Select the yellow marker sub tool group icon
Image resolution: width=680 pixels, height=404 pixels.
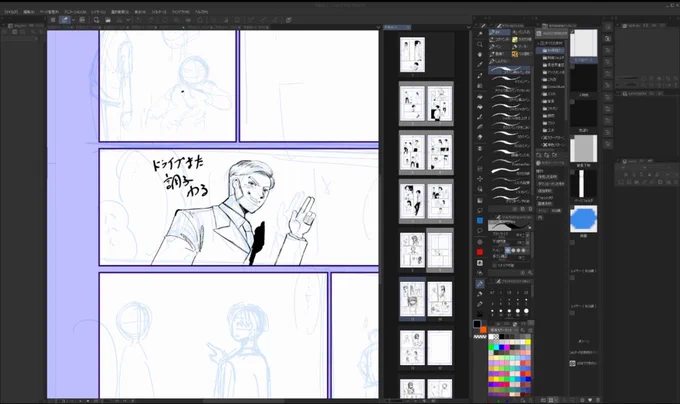pyautogui.click(x=515, y=39)
